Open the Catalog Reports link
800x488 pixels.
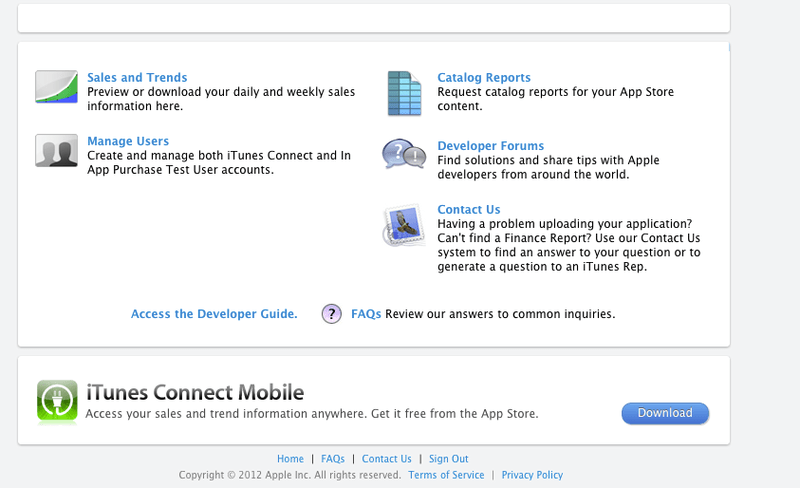(484, 78)
